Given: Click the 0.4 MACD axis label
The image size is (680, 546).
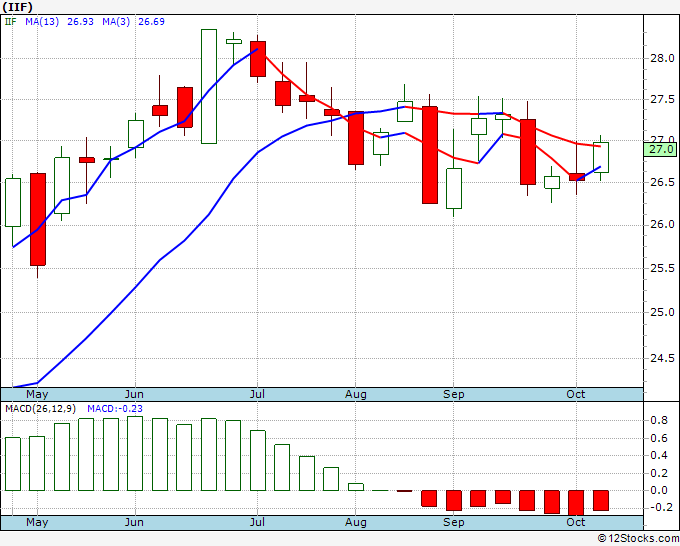Looking at the screenshot, I should point(659,455).
